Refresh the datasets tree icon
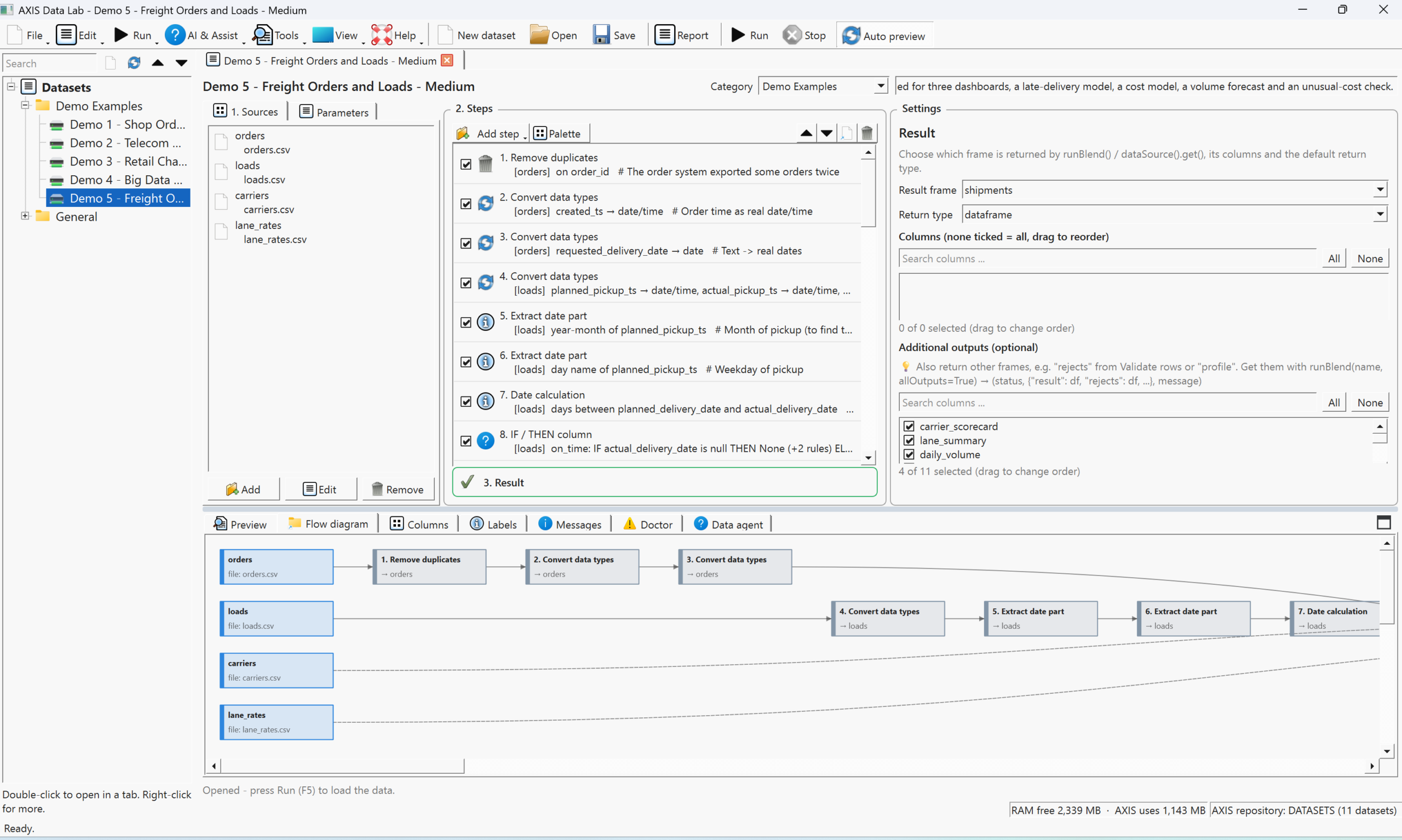 pos(134,63)
